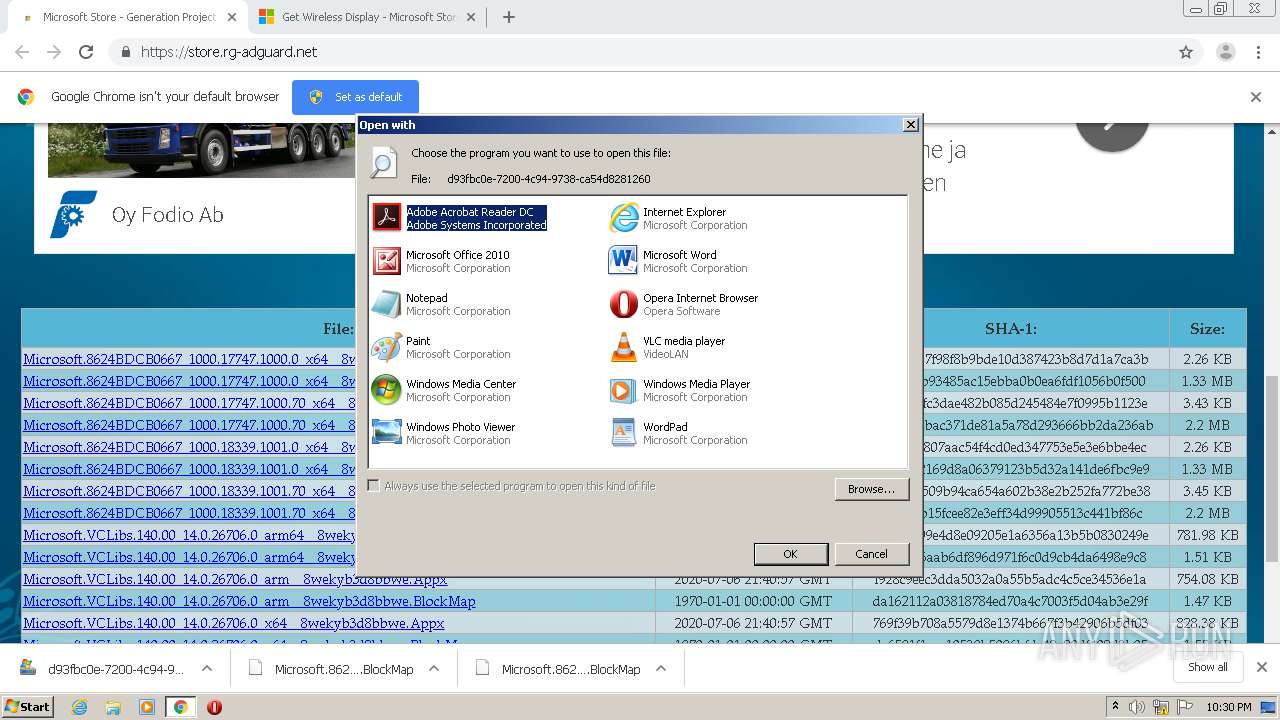1280x720 pixels.
Task: Show hidden system tray icons
Action: point(1115,707)
